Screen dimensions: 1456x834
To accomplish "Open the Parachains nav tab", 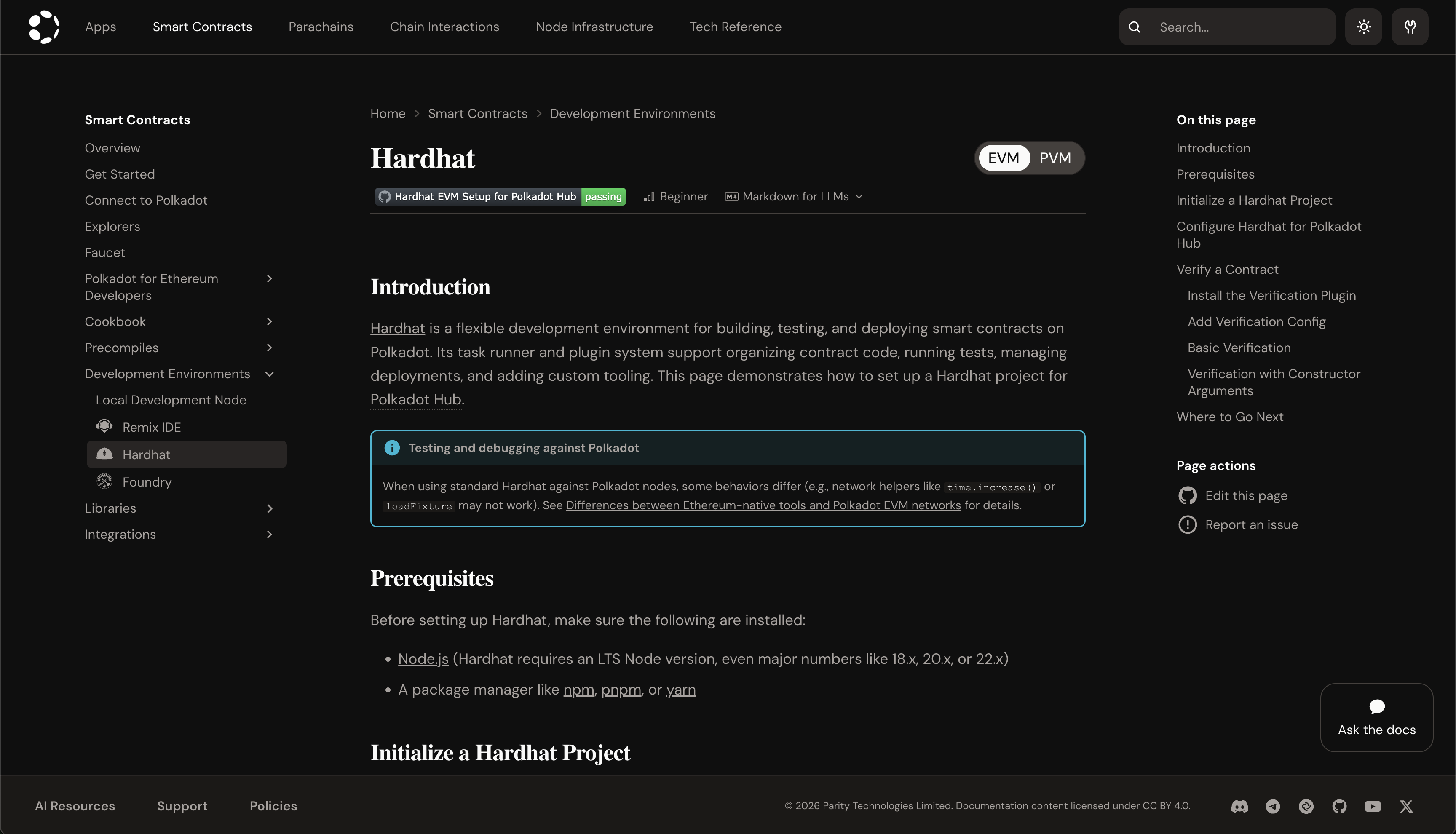I will [x=321, y=27].
